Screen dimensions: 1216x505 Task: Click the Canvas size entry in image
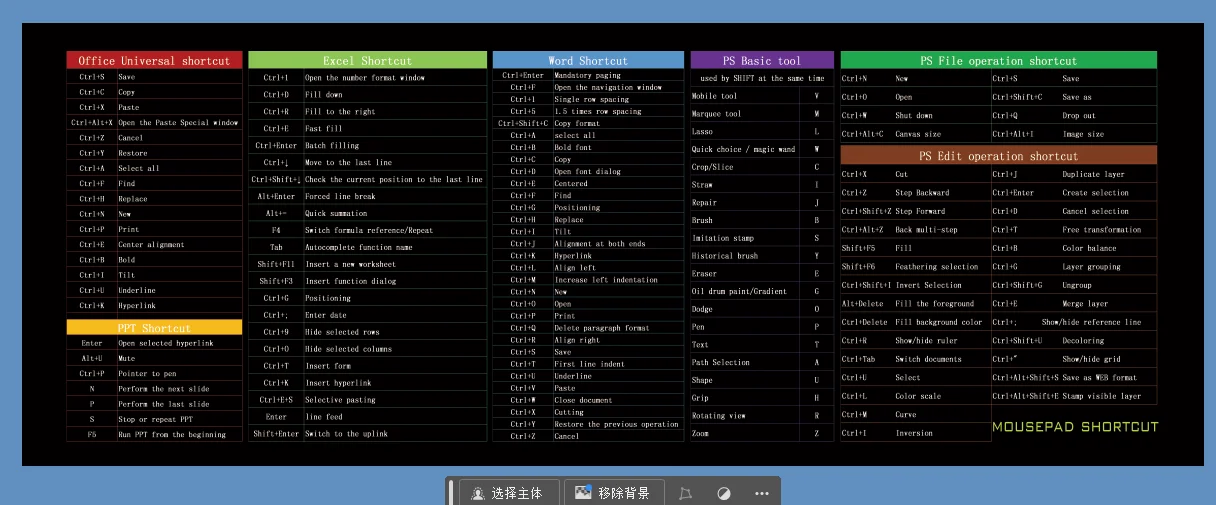pos(917,134)
